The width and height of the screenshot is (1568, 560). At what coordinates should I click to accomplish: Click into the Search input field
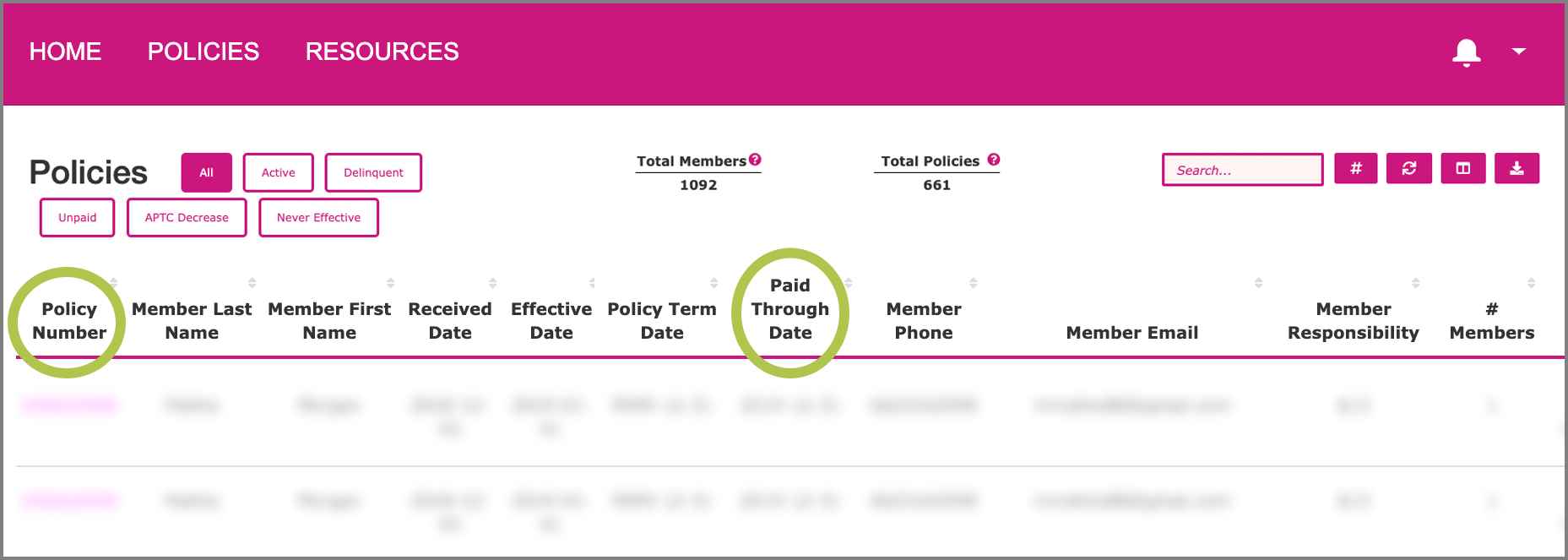(1241, 170)
